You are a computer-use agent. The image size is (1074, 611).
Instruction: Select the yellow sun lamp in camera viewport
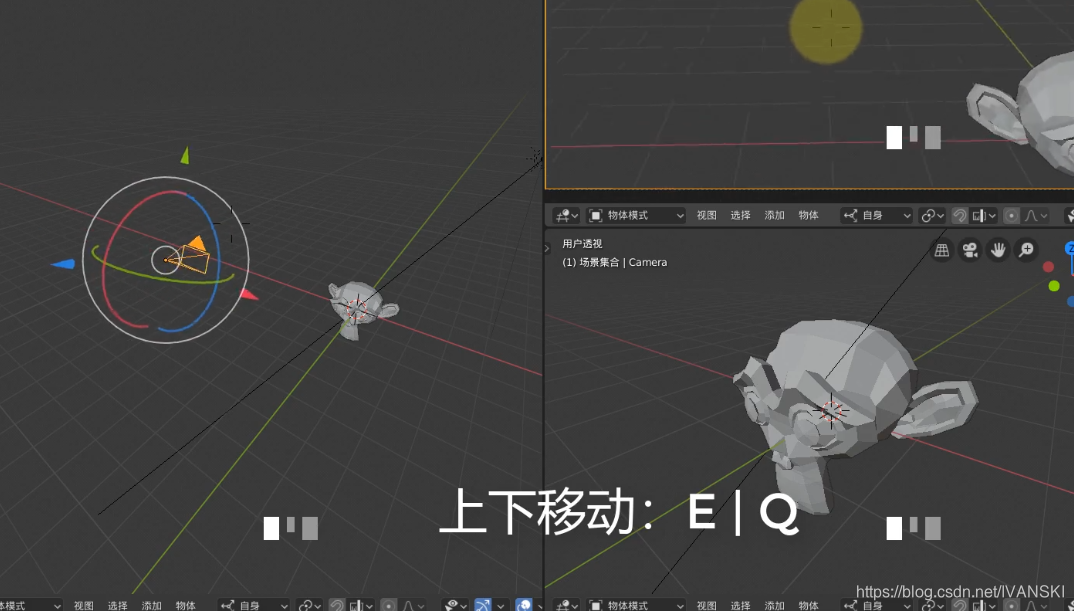826,27
